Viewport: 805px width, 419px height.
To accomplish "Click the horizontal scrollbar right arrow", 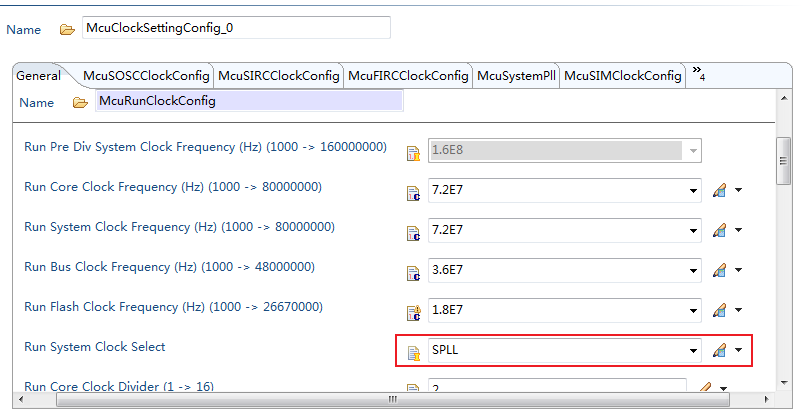I will [766, 399].
